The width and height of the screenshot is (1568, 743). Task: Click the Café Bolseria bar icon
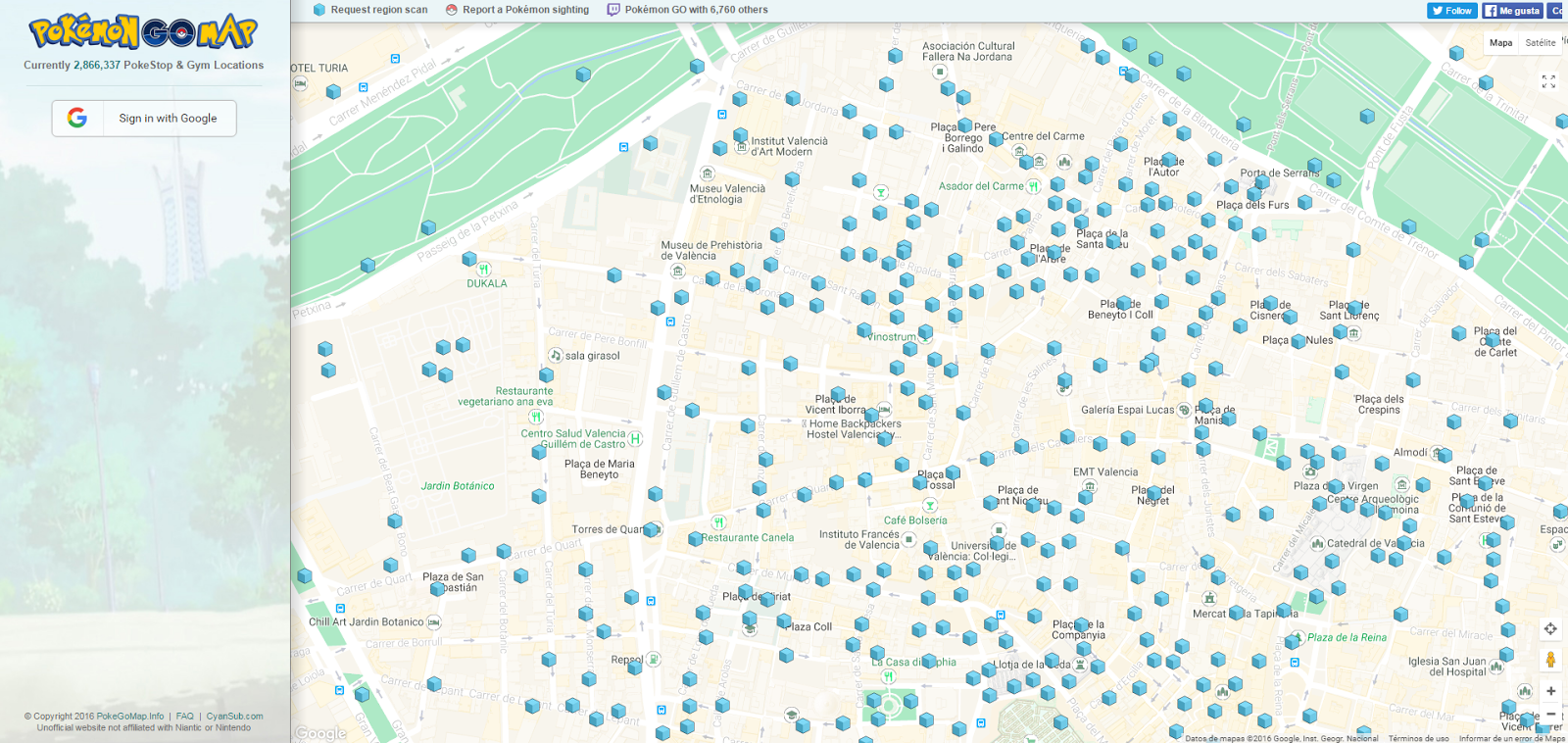click(x=930, y=506)
